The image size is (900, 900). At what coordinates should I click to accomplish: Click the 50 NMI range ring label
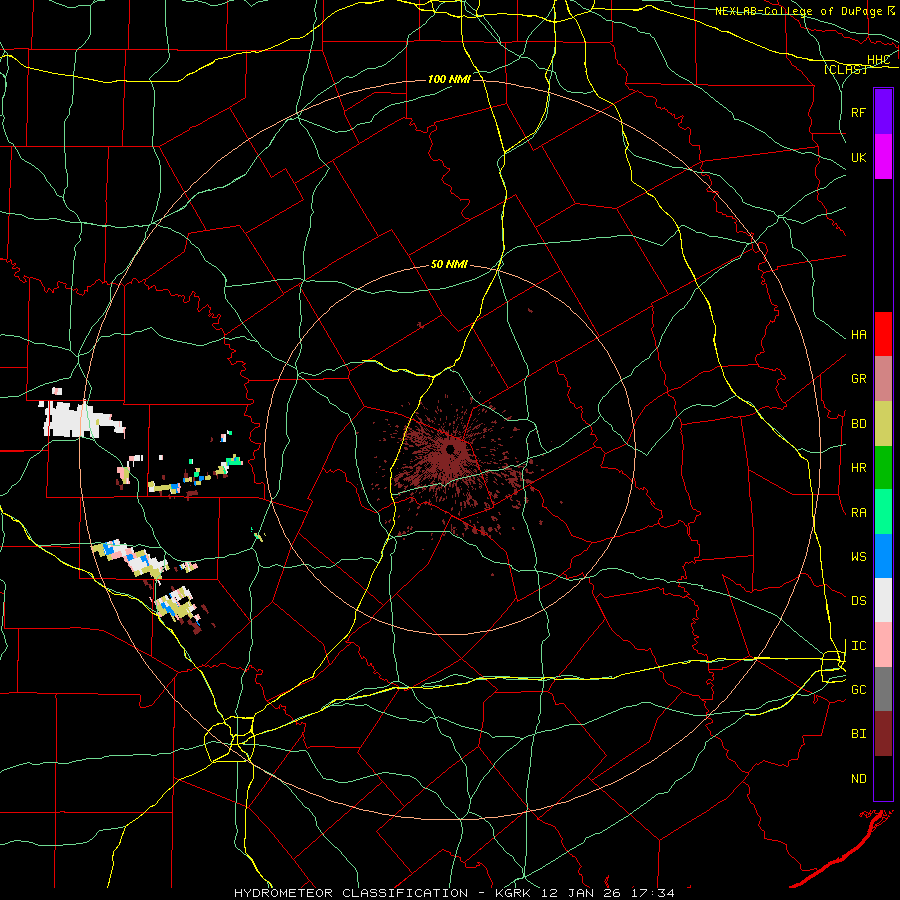click(x=449, y=265)
